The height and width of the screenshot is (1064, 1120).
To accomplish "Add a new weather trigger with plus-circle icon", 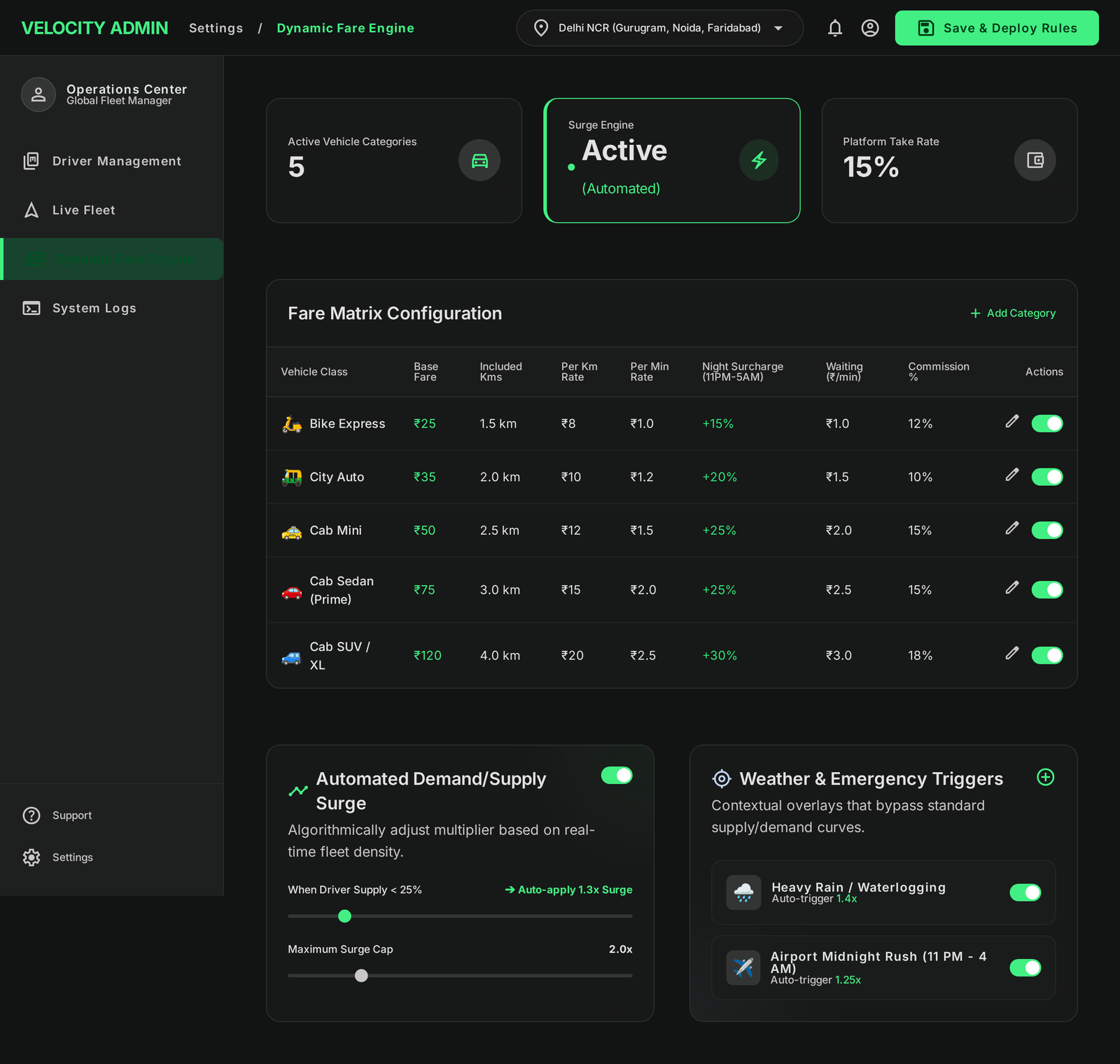I will pos(1046,777).
